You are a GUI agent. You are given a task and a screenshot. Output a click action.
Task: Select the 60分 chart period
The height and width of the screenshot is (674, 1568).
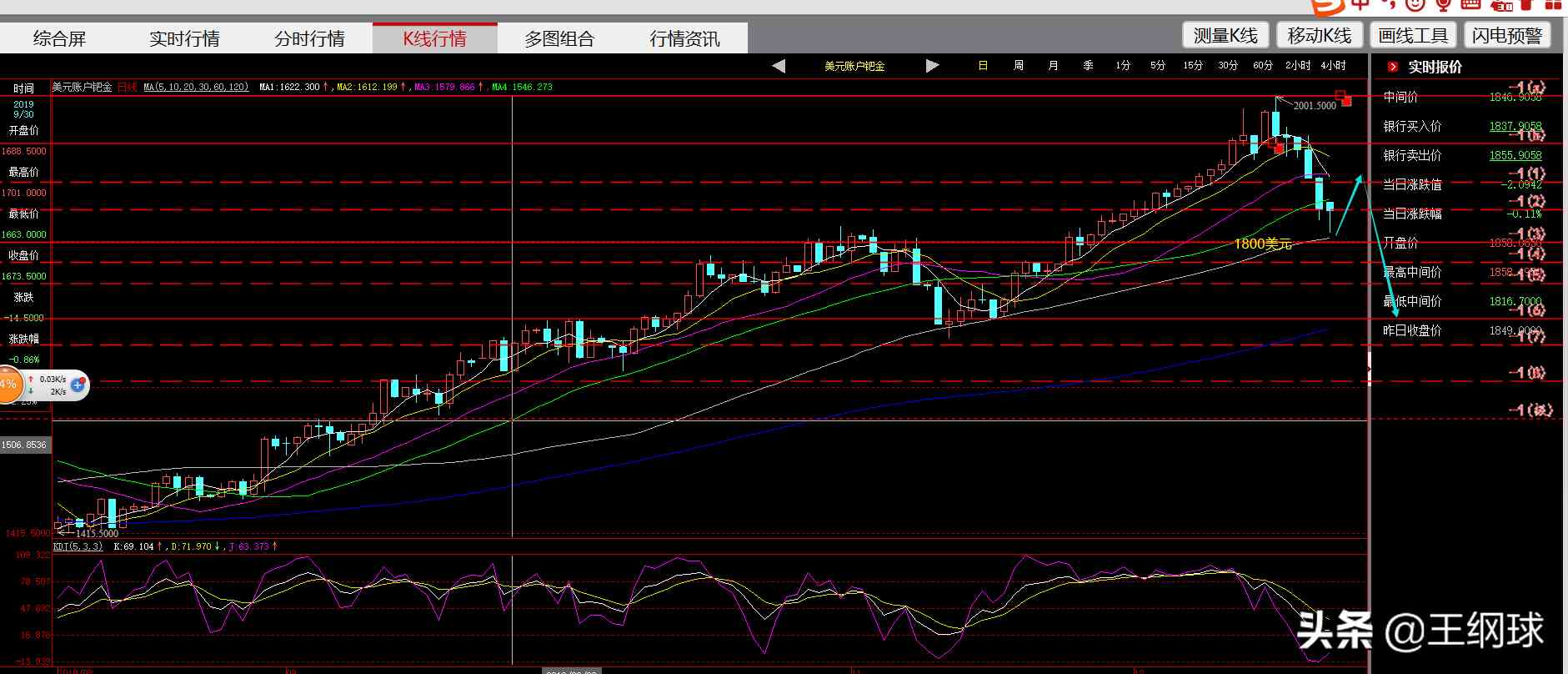1263,66
